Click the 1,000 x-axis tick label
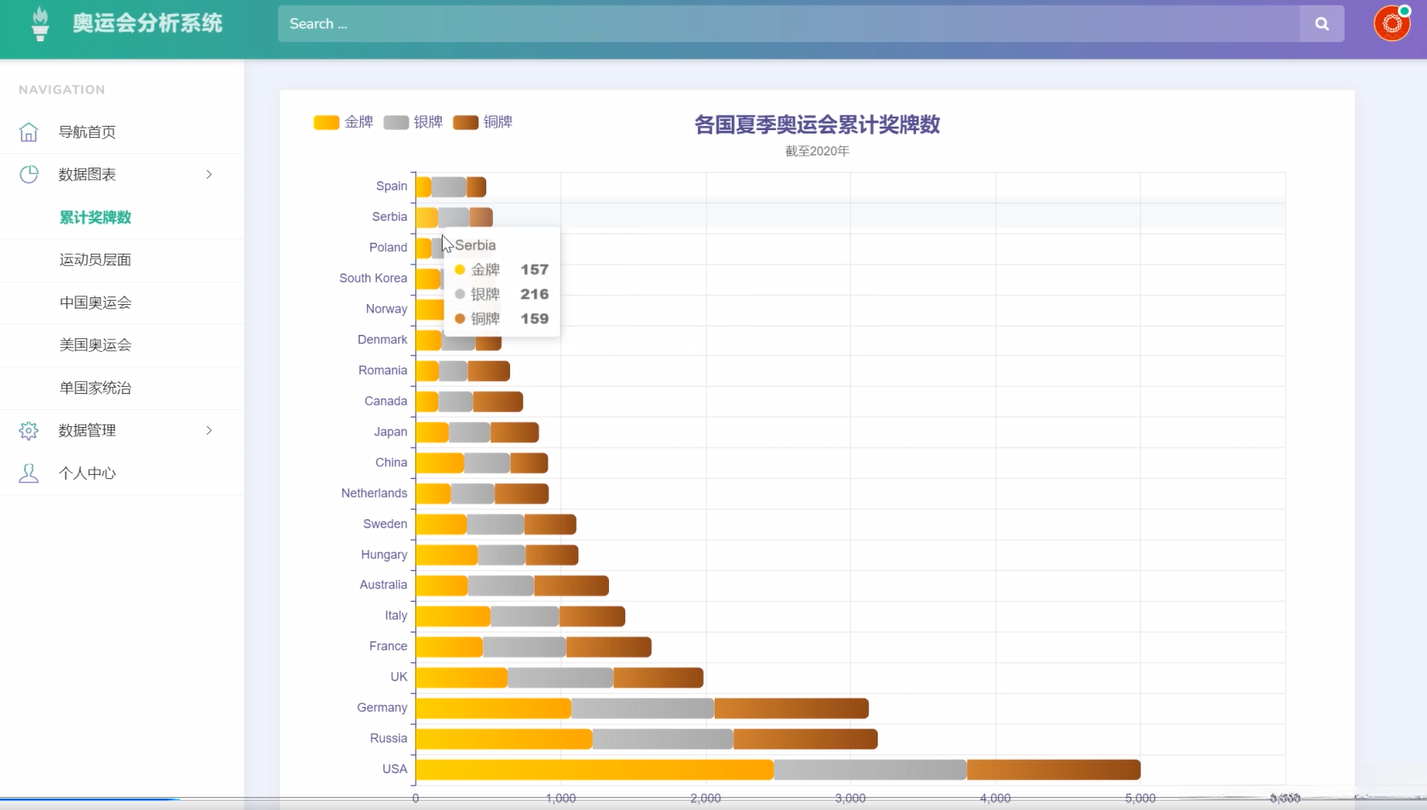This screenshot has height=810, width=1427. click(x=561, y=798)
